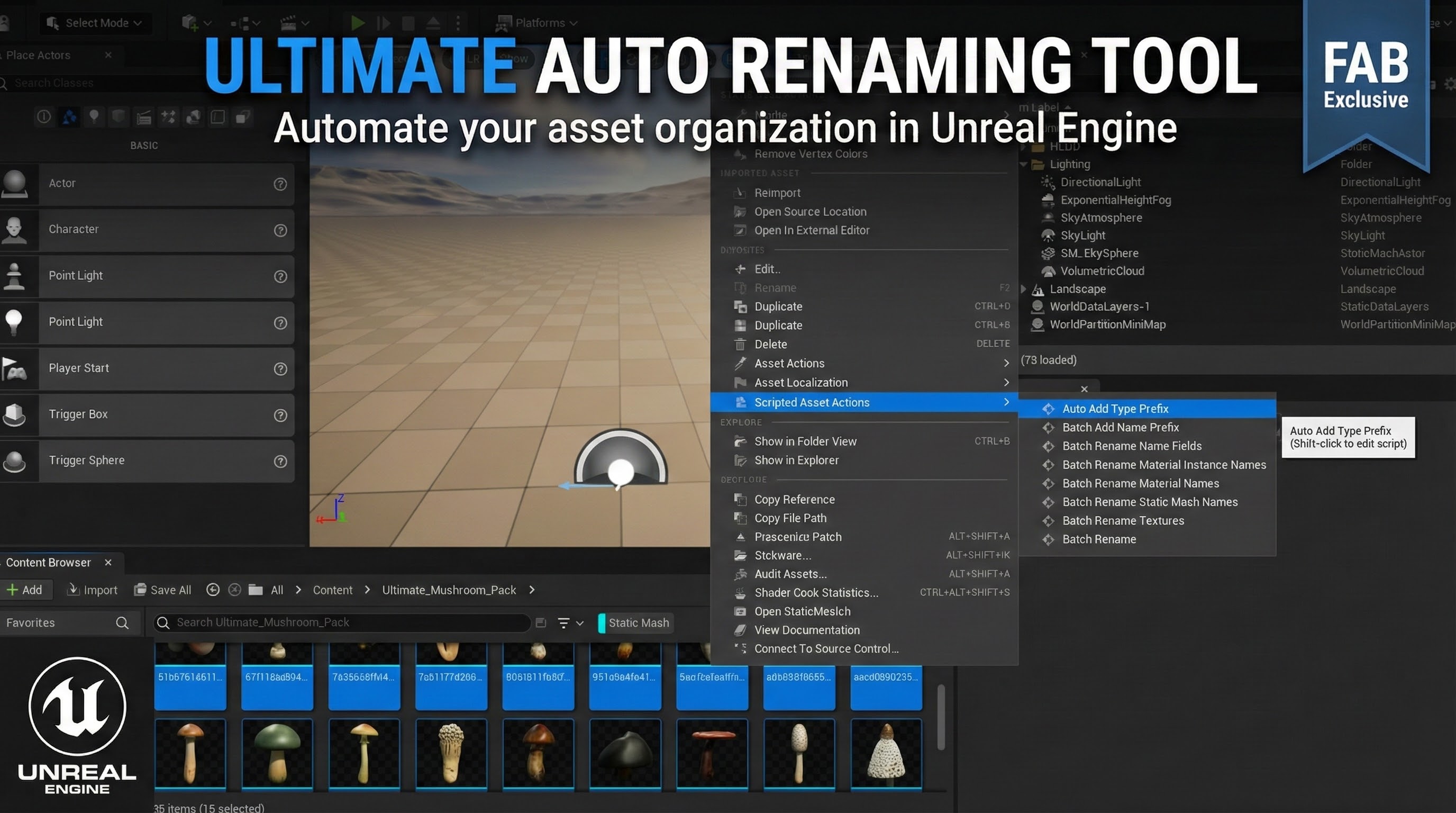Select the DirectionalLight item in Outliner
This screenshot has height=813, width=1456.
(x=1100, y=182)
